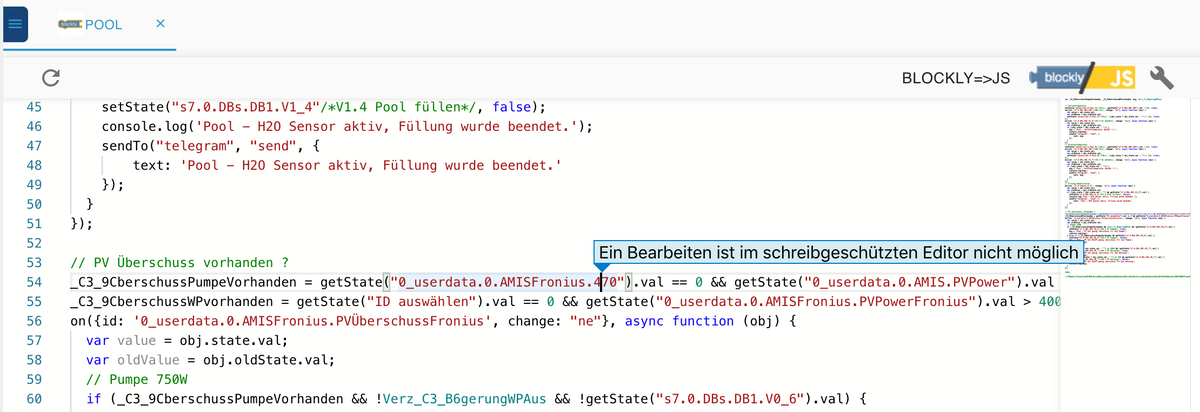
Task: Click '_C3_9CberschussPumpeVorhanden' on line 54
Action: click(185, 282)
